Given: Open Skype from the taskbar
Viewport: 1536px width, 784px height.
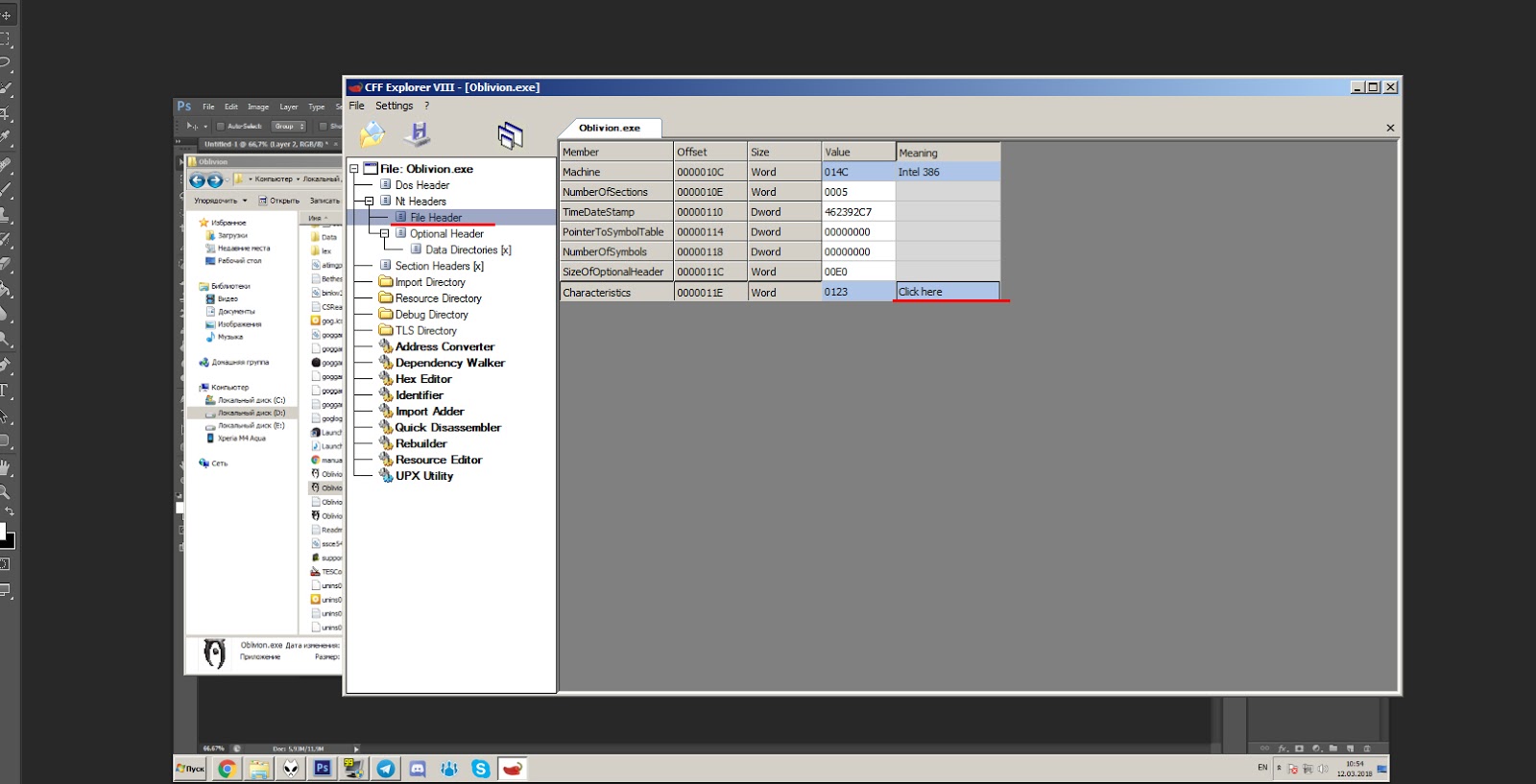Looking at the screenshot, I should coord(481,769).
